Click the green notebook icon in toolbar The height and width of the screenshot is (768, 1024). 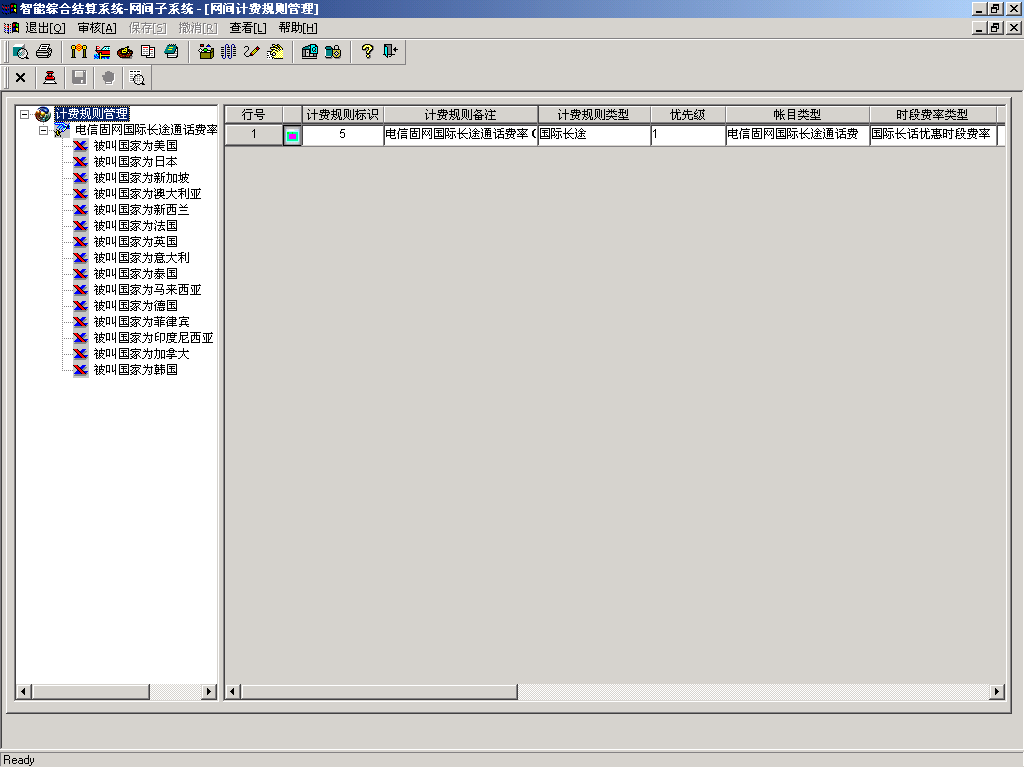(171, 52)
